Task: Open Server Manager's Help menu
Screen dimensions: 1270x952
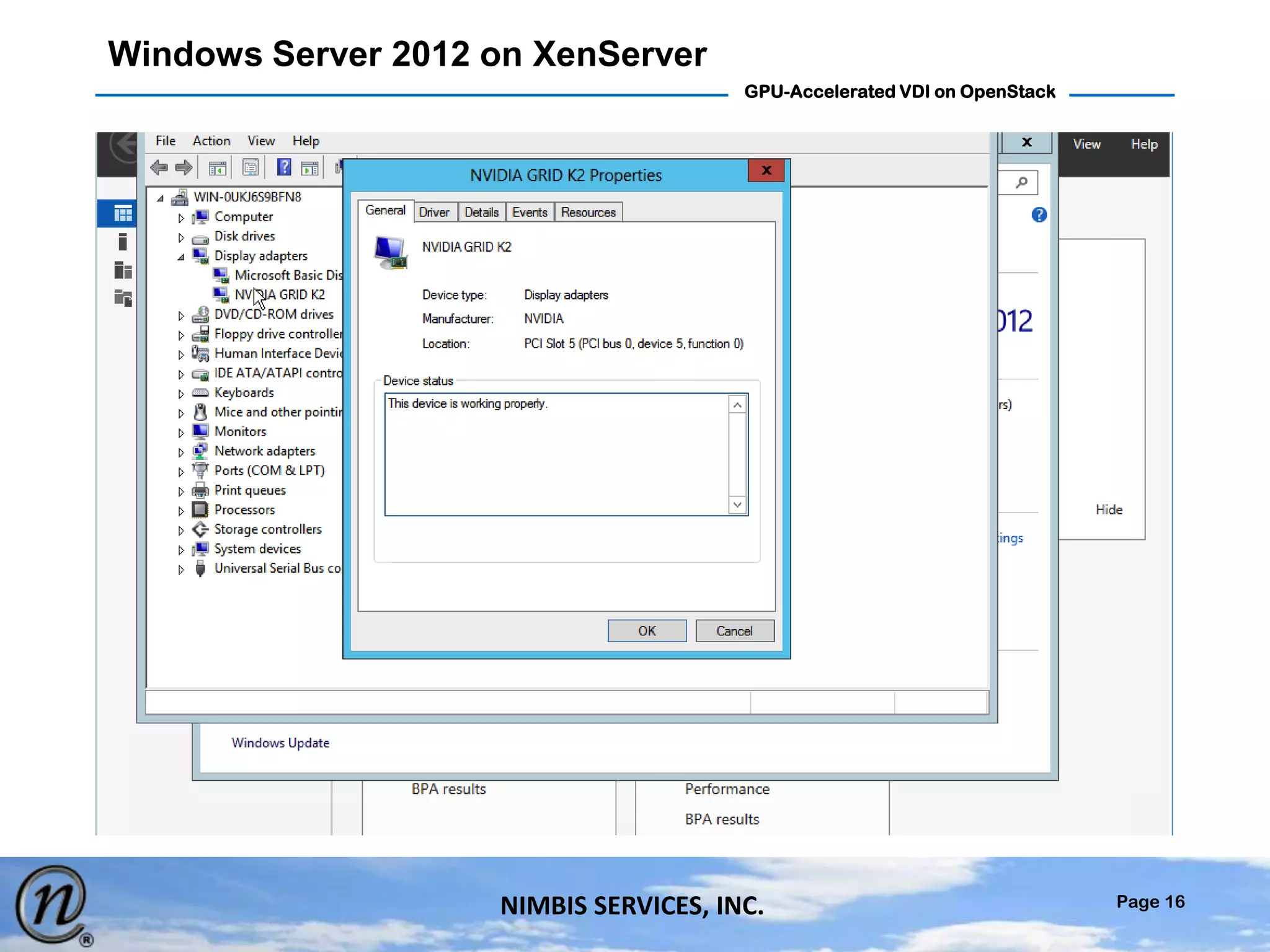Action: (1144, 144)
